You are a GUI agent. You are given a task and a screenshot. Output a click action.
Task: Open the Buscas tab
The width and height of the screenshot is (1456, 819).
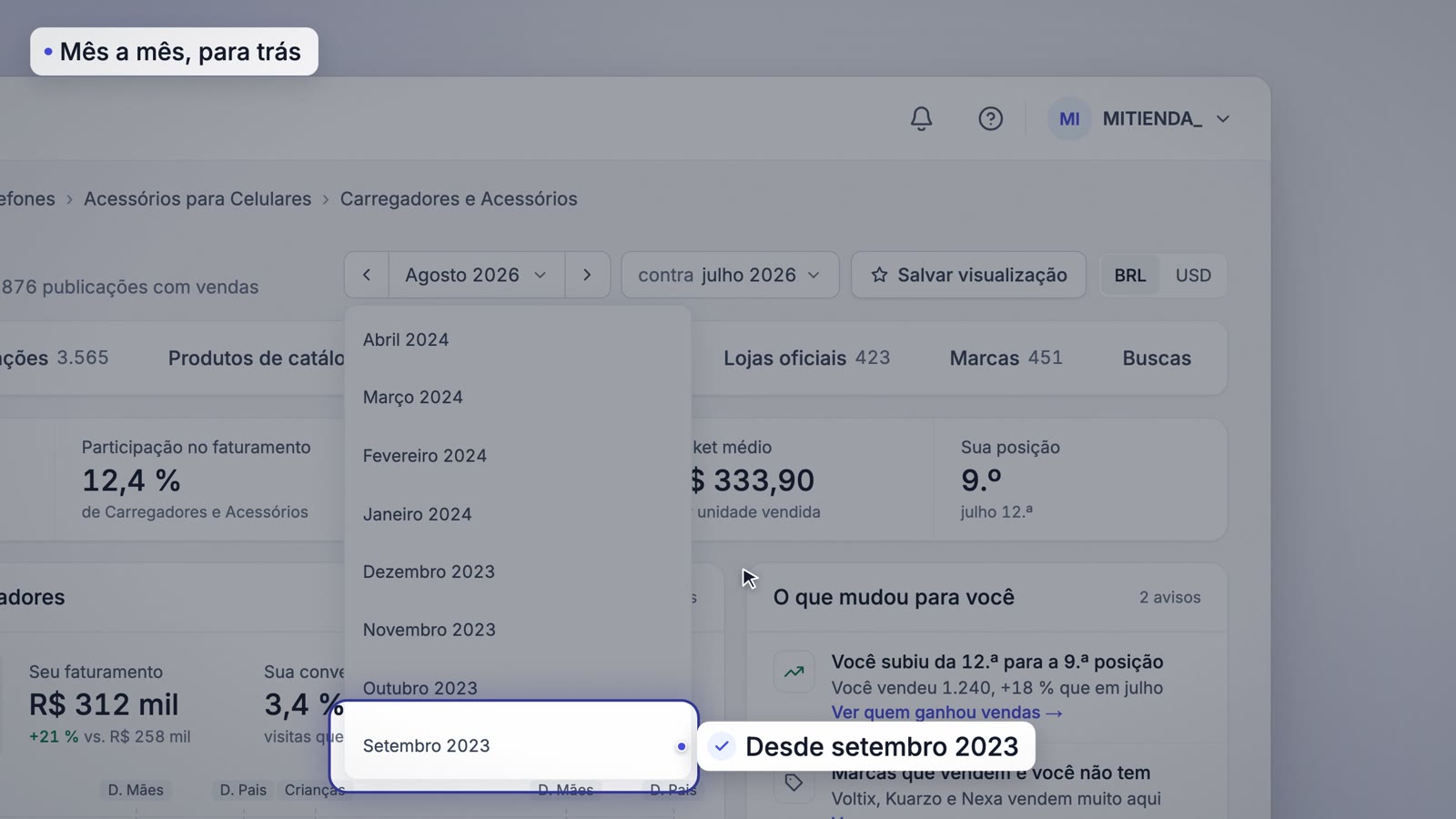coord(1157,359)
